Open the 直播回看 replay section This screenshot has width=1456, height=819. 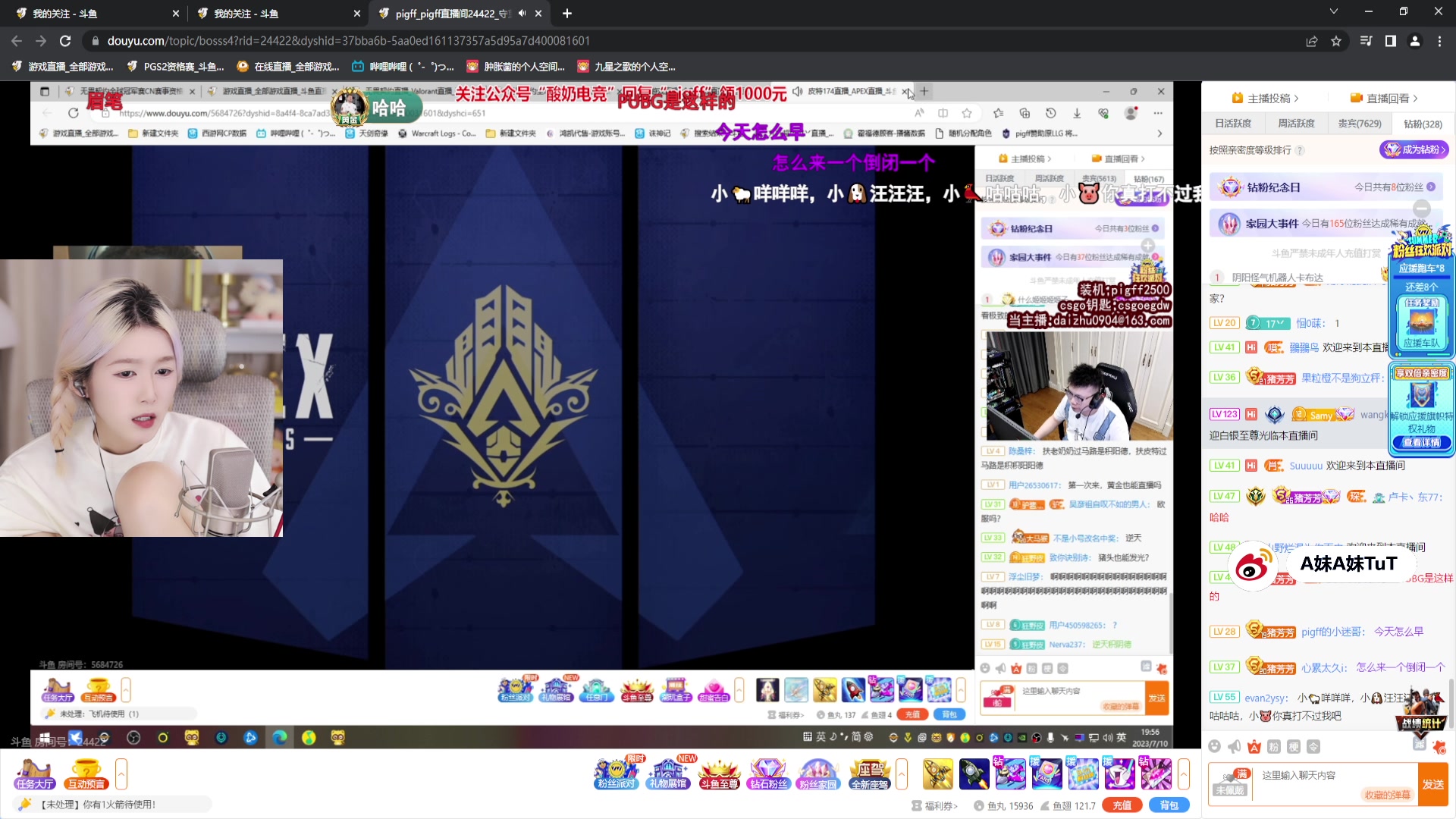tap(1384, 99)
